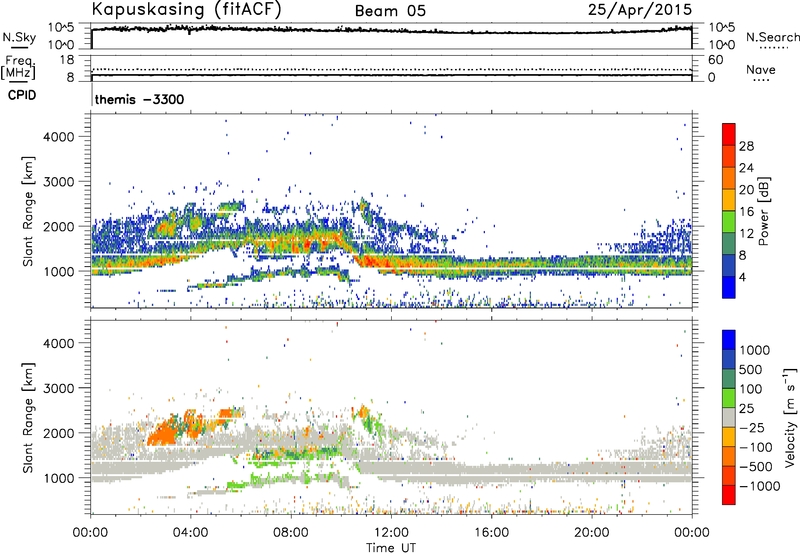
Task: Click the "4" label on power colorbar
Action: pos(742,277)
